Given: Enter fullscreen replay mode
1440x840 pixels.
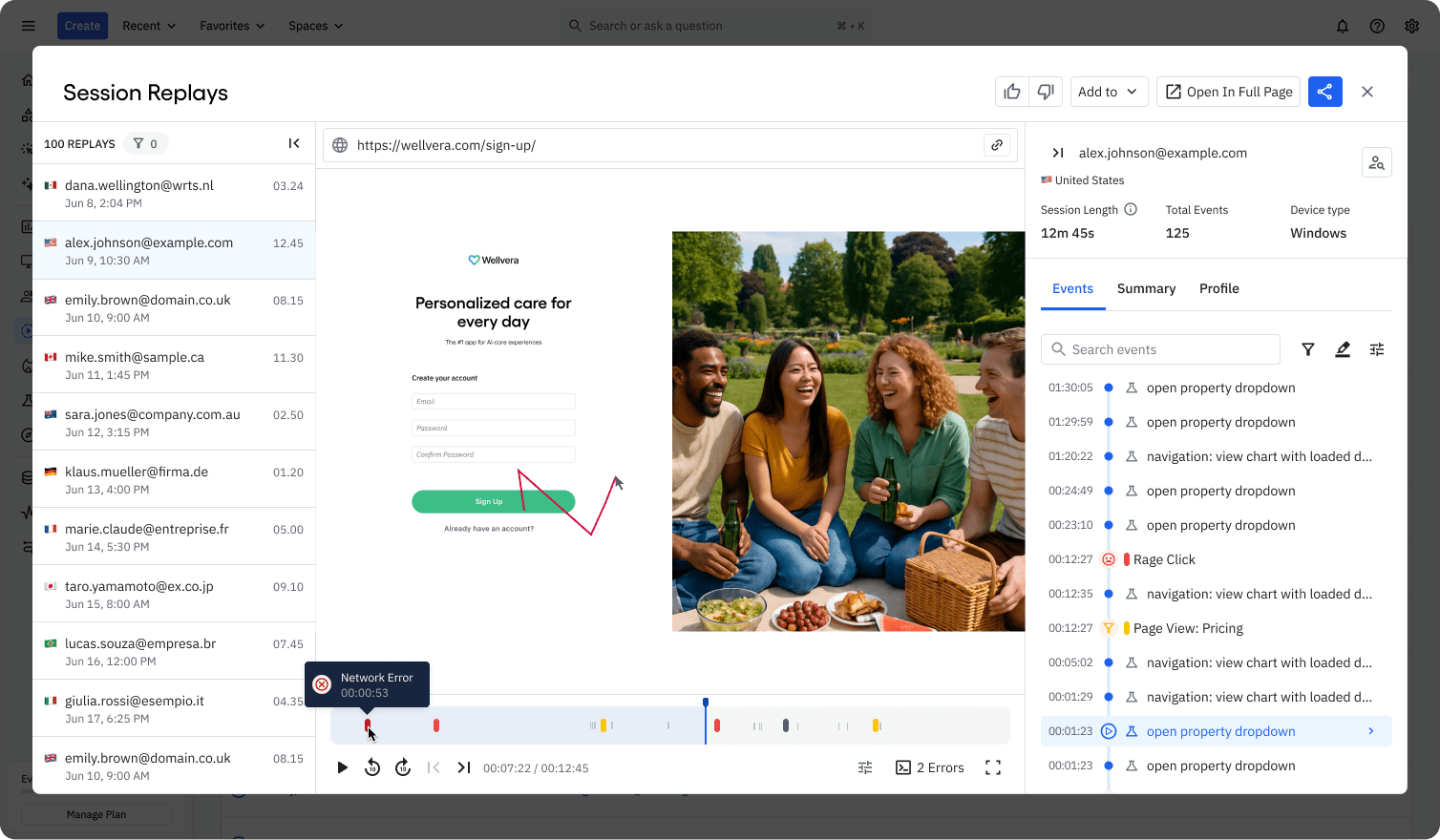Looking at the screenshot, I should 993,766.
